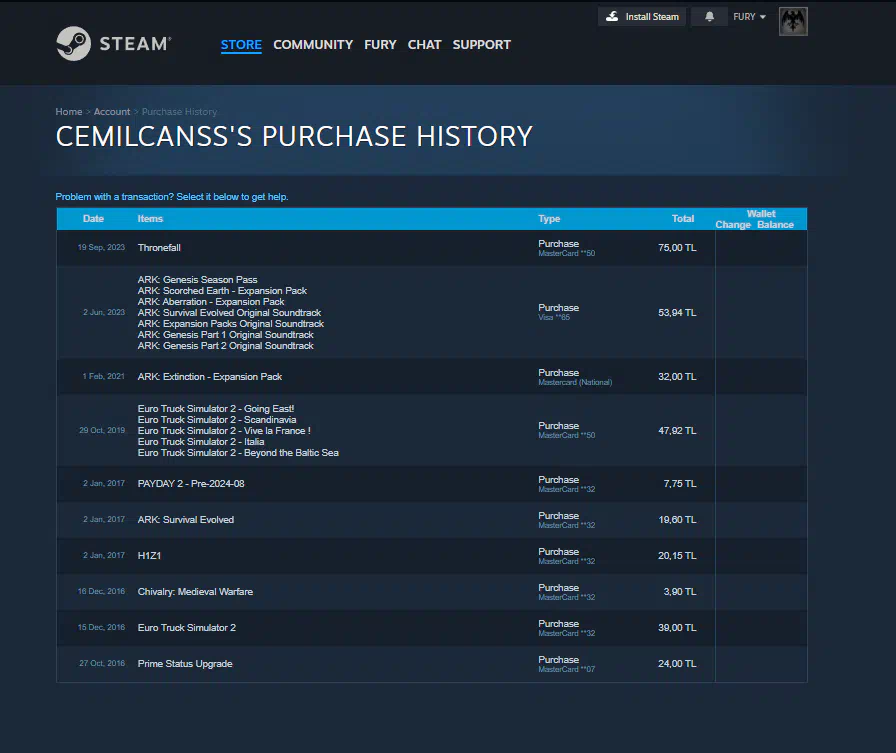Click the 3,90 TL total
Viewport: 896px width, 753px height.
pyautogui.click(x=680, y=592)
